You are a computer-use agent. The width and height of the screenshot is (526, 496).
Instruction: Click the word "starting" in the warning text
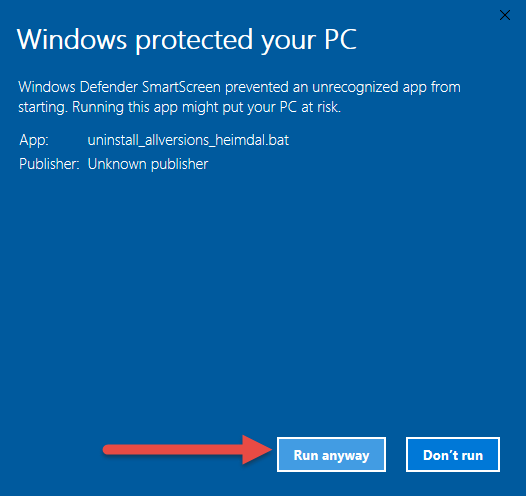tap(42, 108)
